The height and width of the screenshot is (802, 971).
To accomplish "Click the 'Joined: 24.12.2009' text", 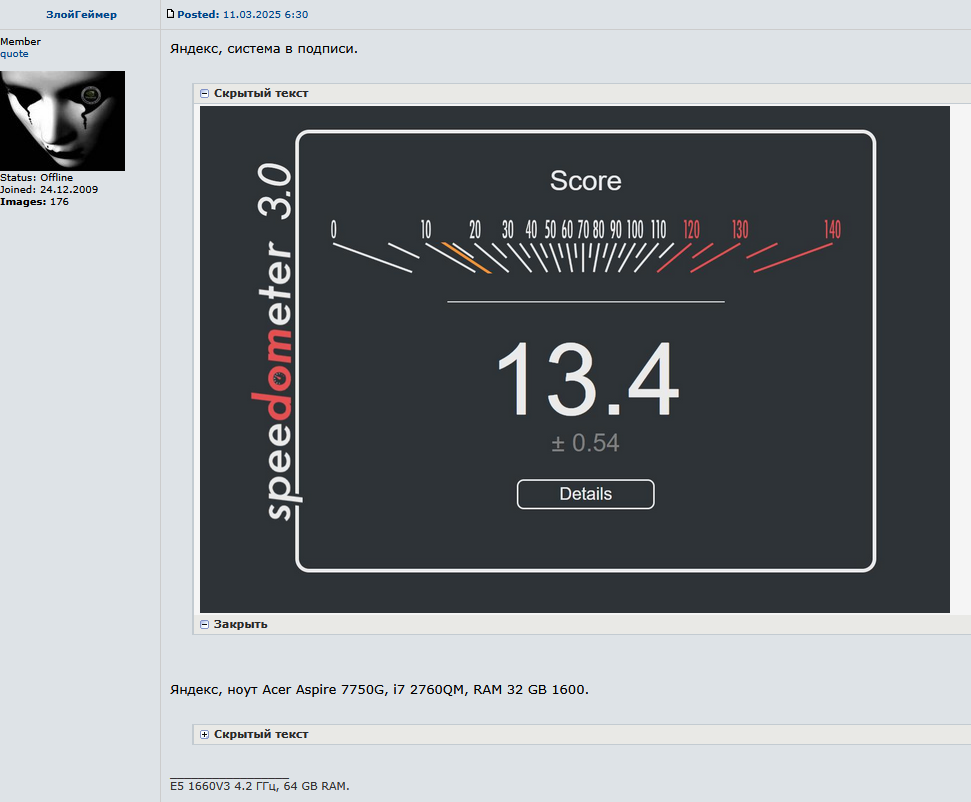I will click(x=49, y=190).
